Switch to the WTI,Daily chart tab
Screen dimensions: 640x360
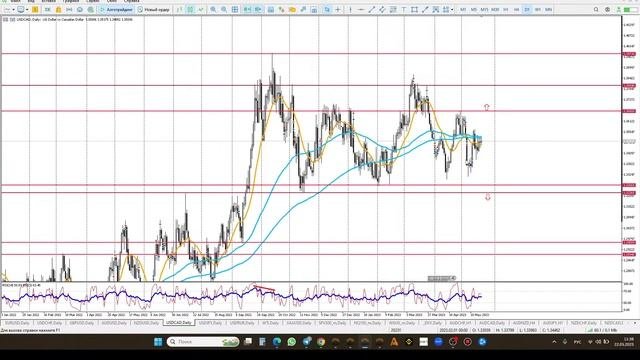pyautogui.click(x=271, y=323)
